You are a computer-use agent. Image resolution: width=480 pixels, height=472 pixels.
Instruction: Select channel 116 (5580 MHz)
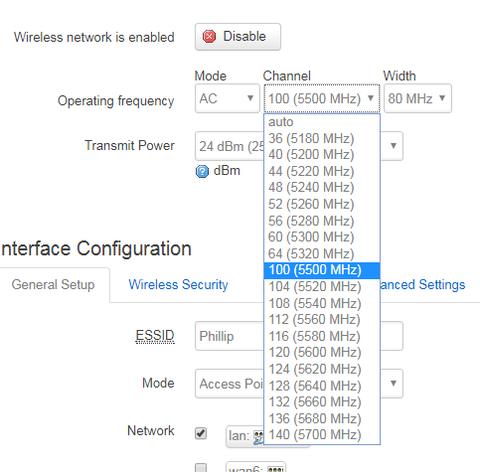[322, 336]
